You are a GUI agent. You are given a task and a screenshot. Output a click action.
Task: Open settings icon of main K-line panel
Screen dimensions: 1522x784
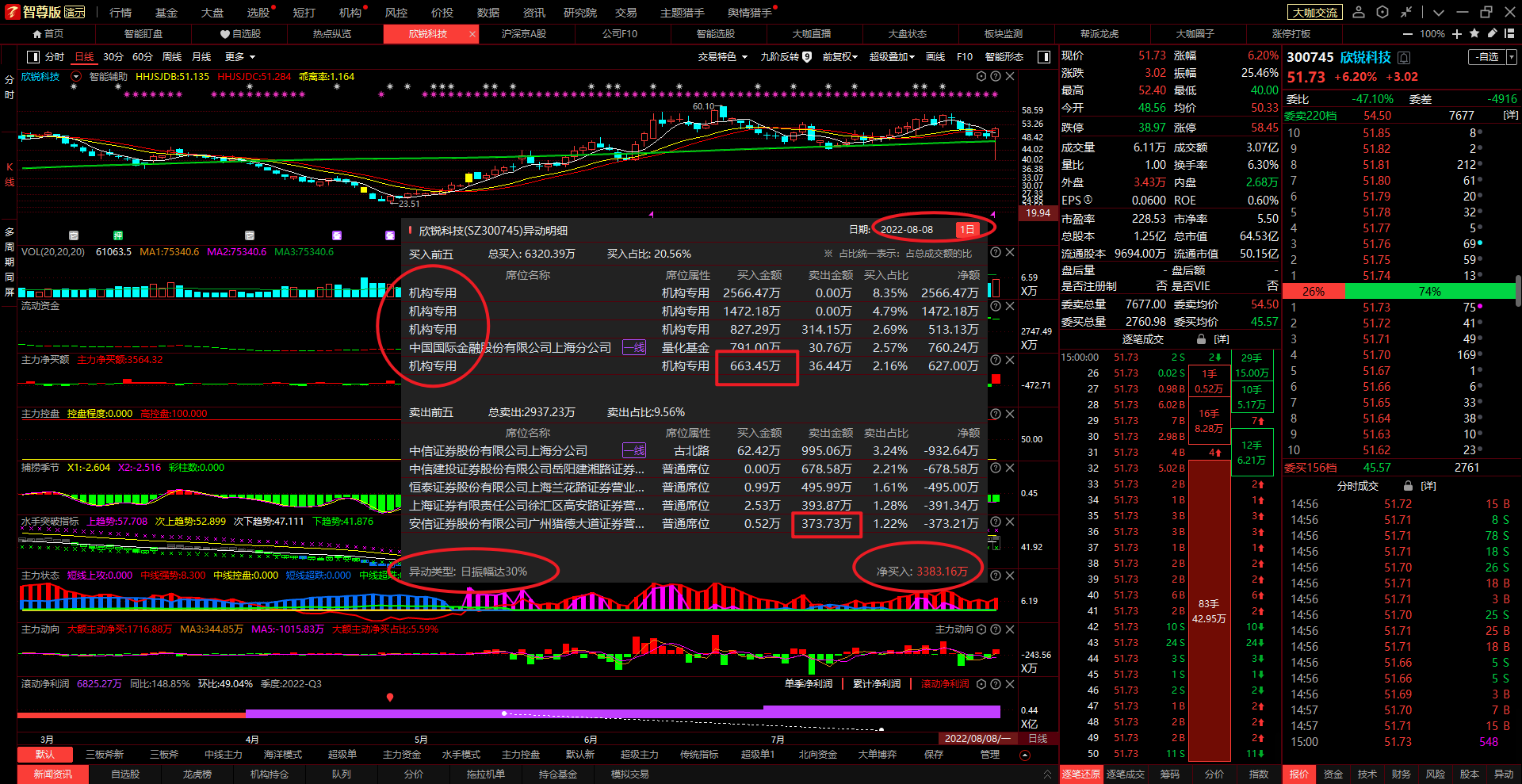(981, 77)
